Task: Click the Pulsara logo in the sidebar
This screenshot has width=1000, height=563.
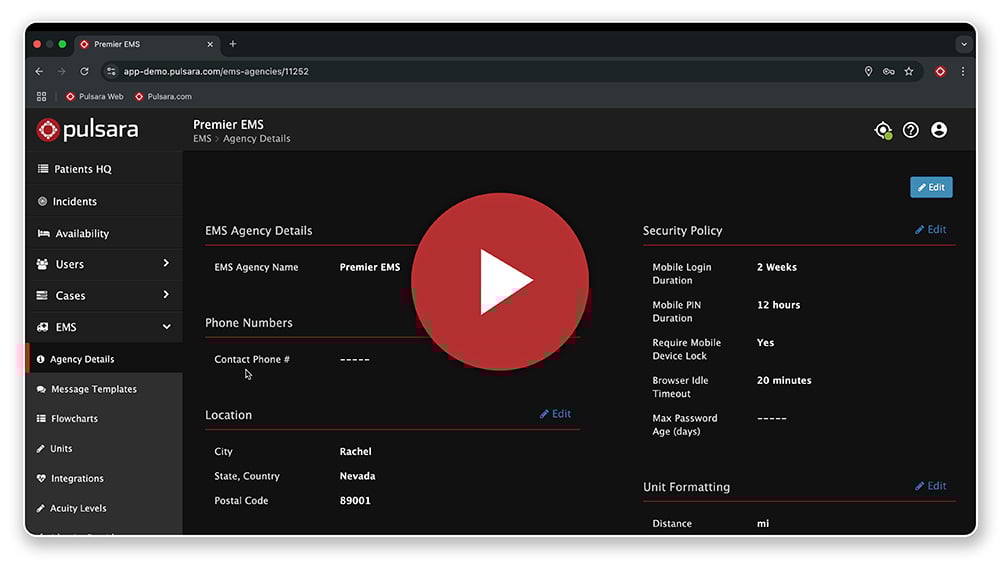Action: [x=87, y=129]
